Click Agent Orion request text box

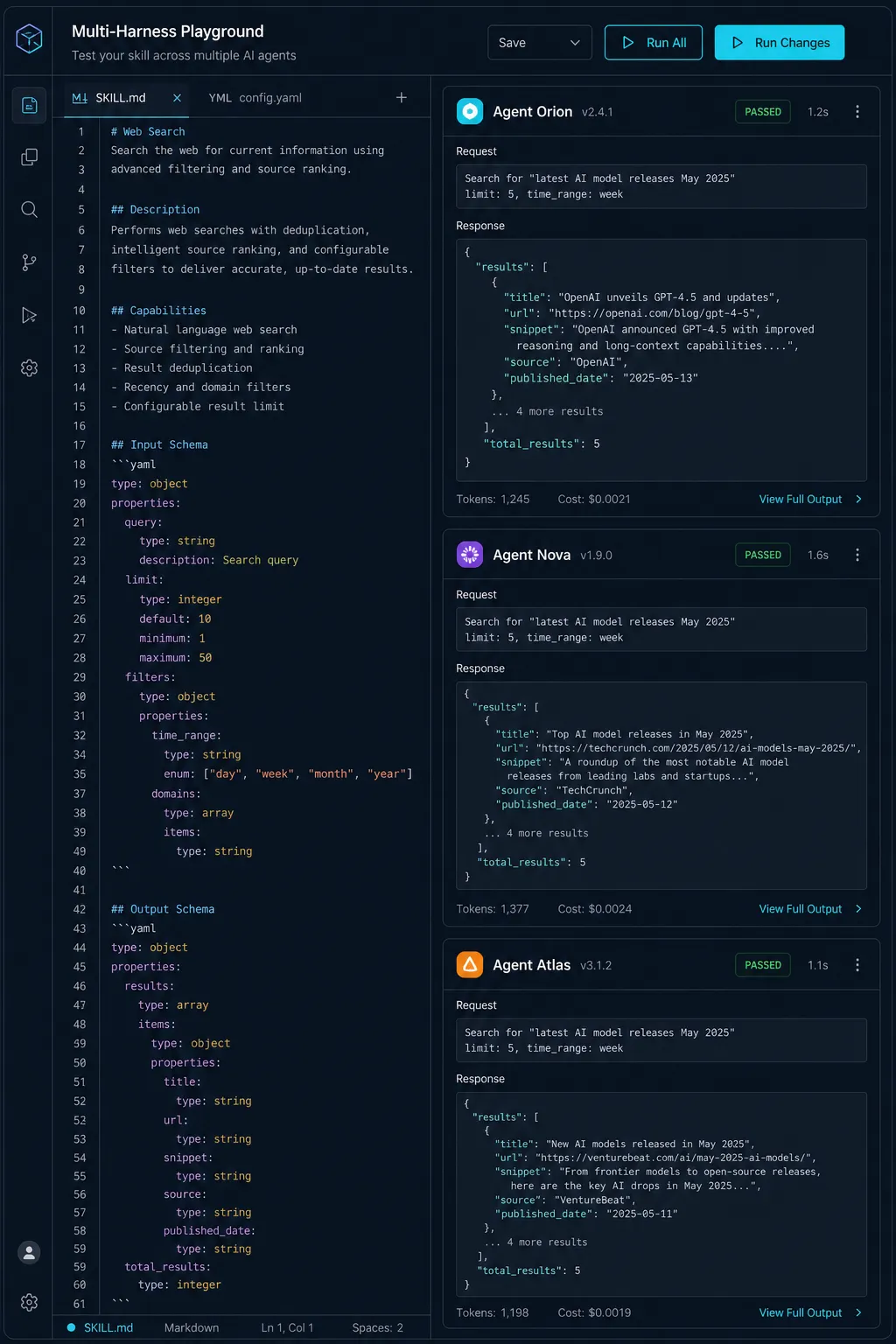[661, 186]
